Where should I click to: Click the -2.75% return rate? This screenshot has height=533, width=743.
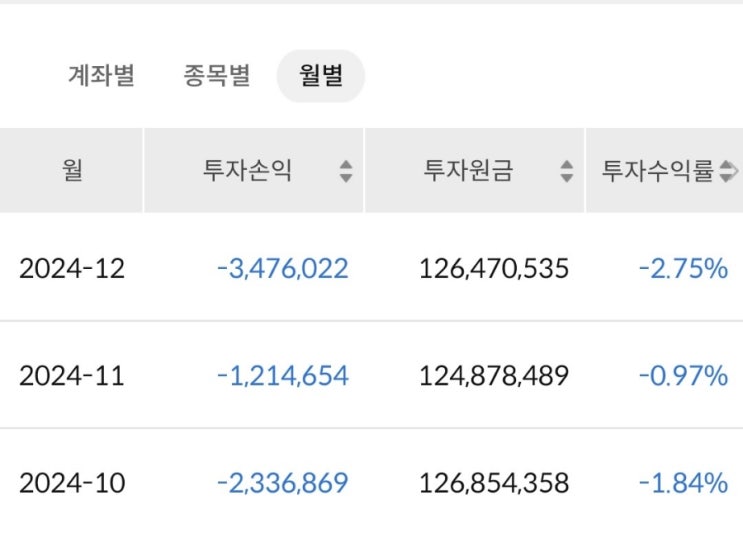(683, 268)
